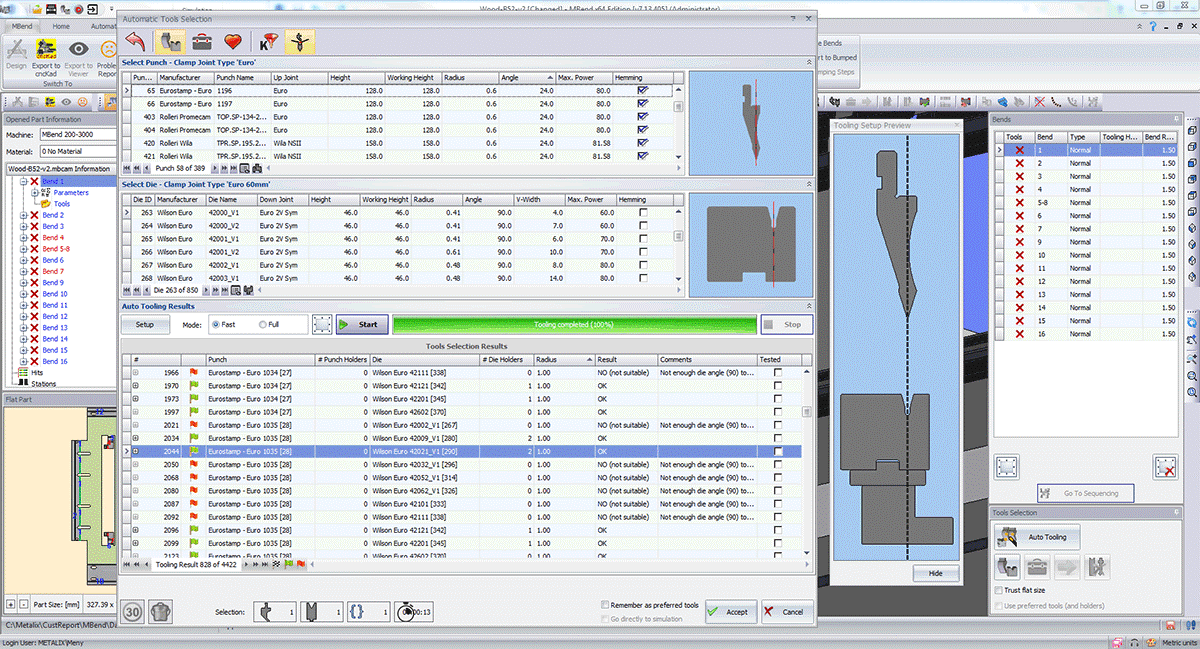
Task: Collapse the Bend 1 tree node
Action: 23,181
